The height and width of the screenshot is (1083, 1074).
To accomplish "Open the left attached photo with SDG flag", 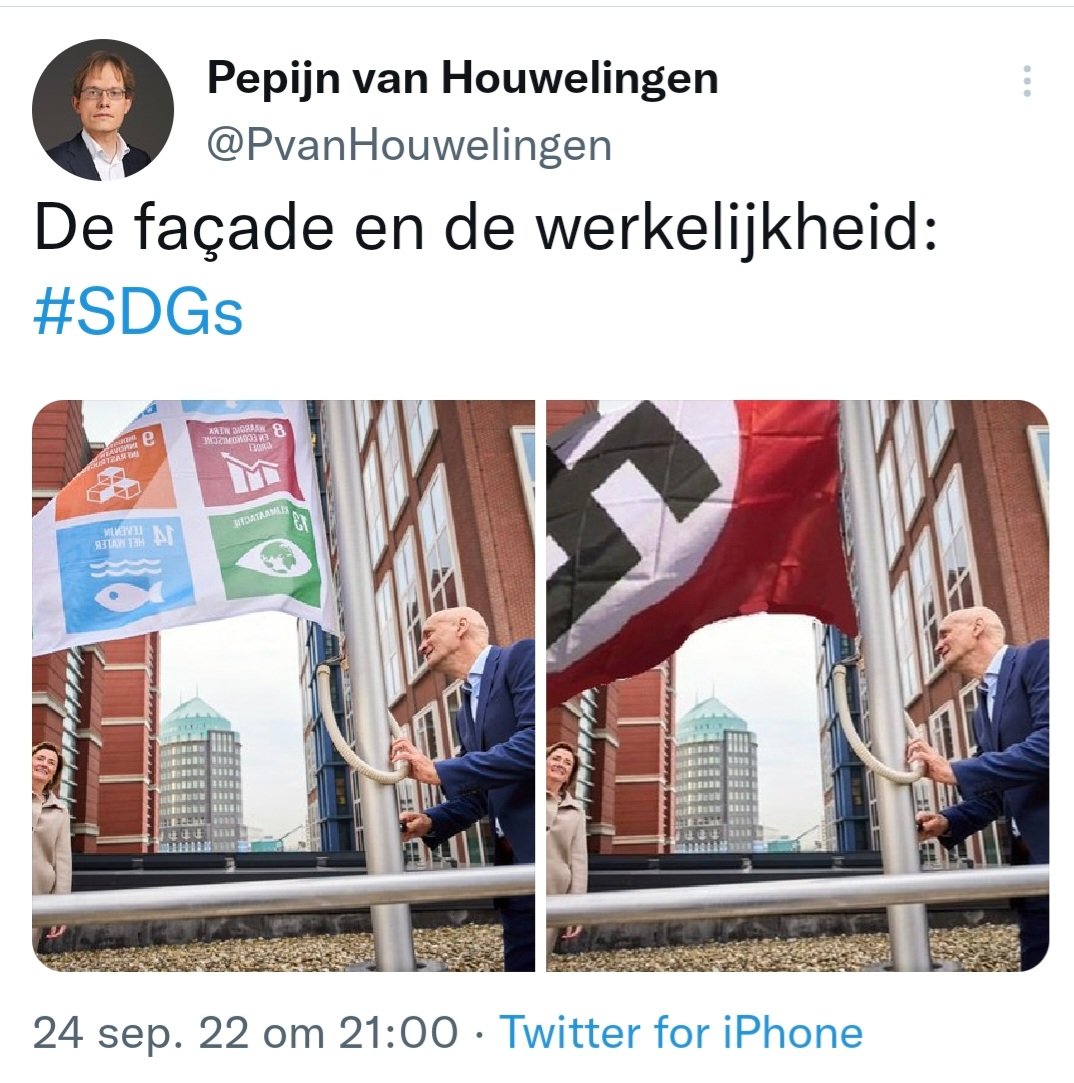I will tap(283, 686).
